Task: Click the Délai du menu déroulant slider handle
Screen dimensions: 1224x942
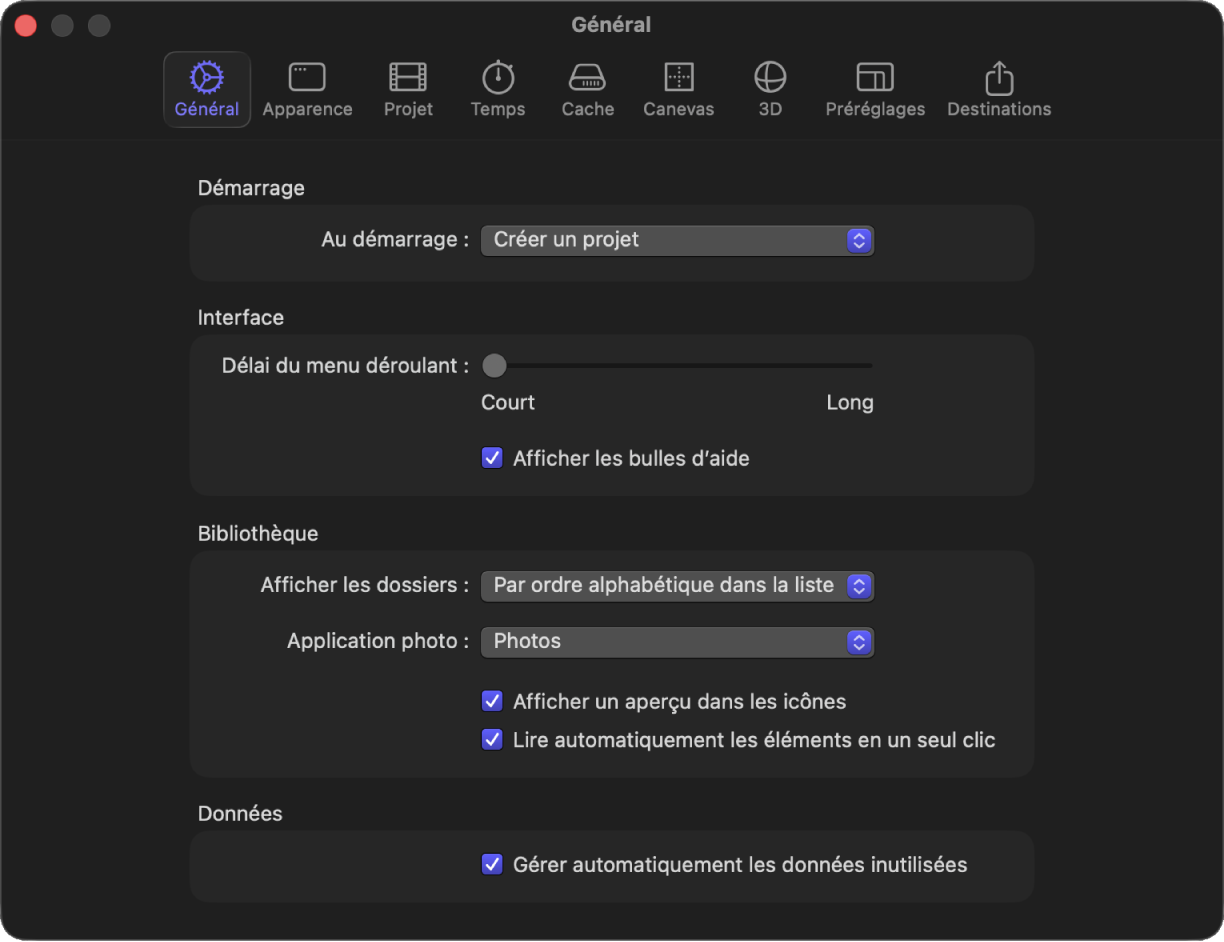Action: click(494, 366)
